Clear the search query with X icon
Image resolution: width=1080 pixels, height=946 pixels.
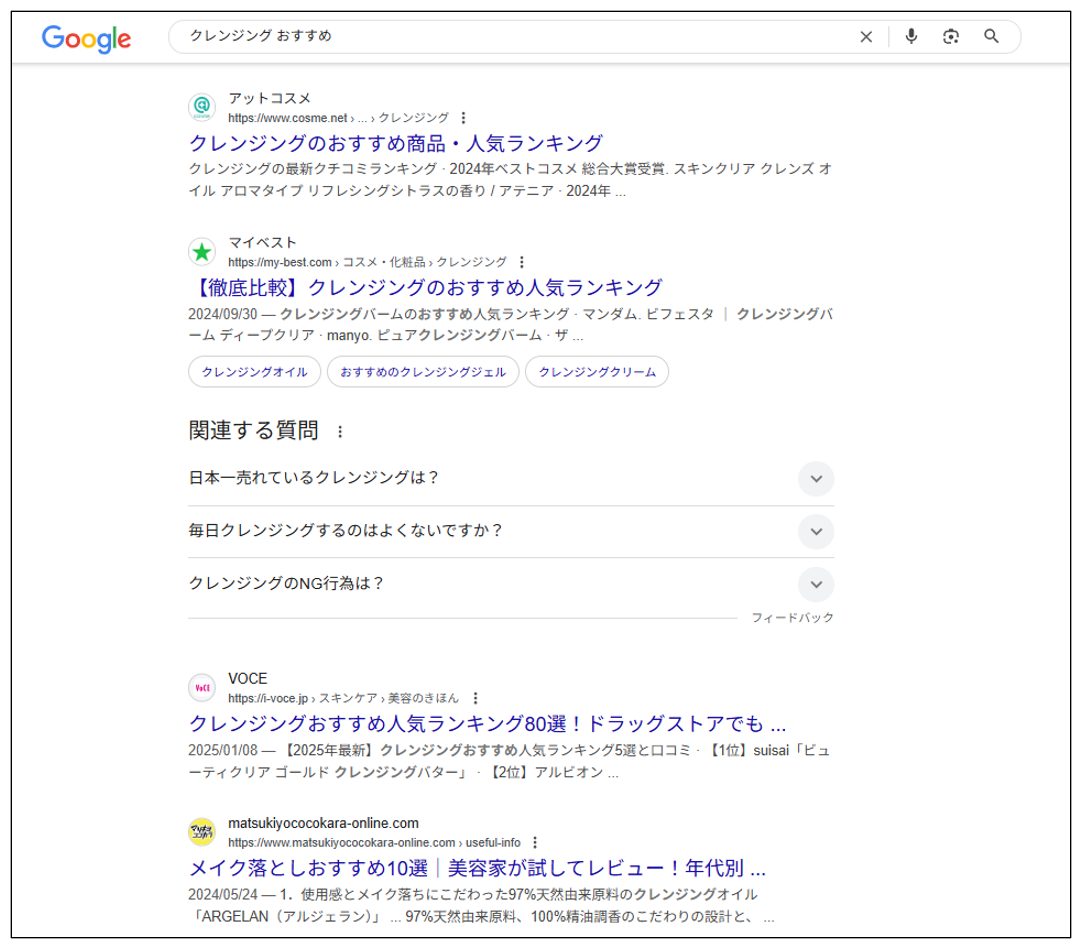tap(866, 37)
